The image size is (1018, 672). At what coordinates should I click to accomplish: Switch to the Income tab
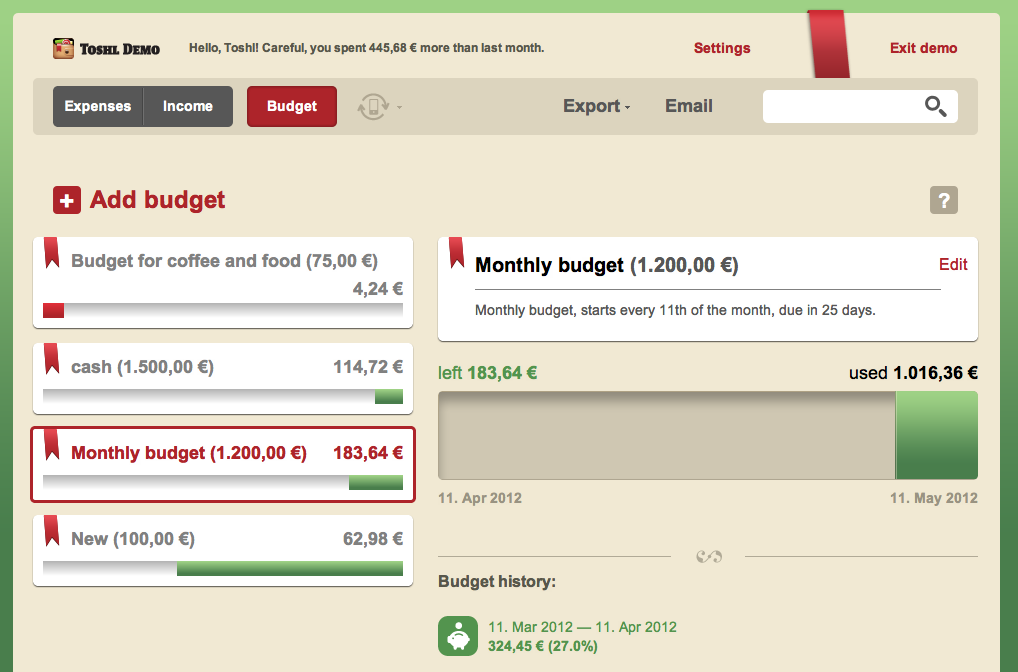(x=188, y=106)
